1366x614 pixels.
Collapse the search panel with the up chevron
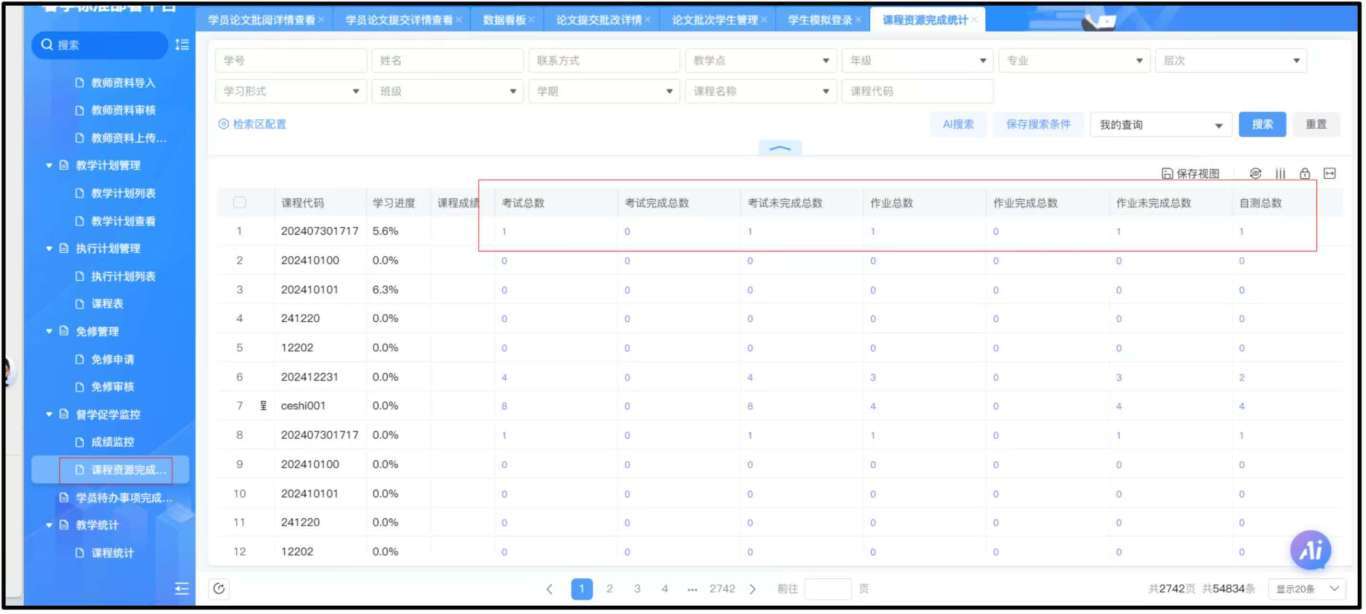pyautogui.click(x=780, y=149)
